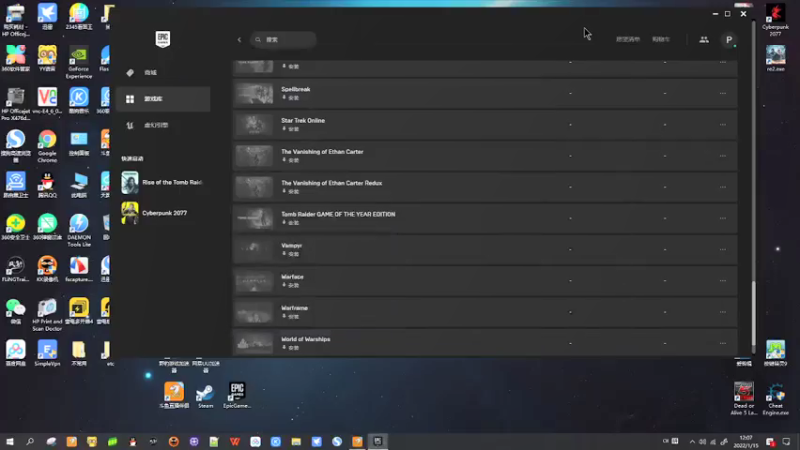Open SimpleVpn desktop shortcut

pos(47,354)
